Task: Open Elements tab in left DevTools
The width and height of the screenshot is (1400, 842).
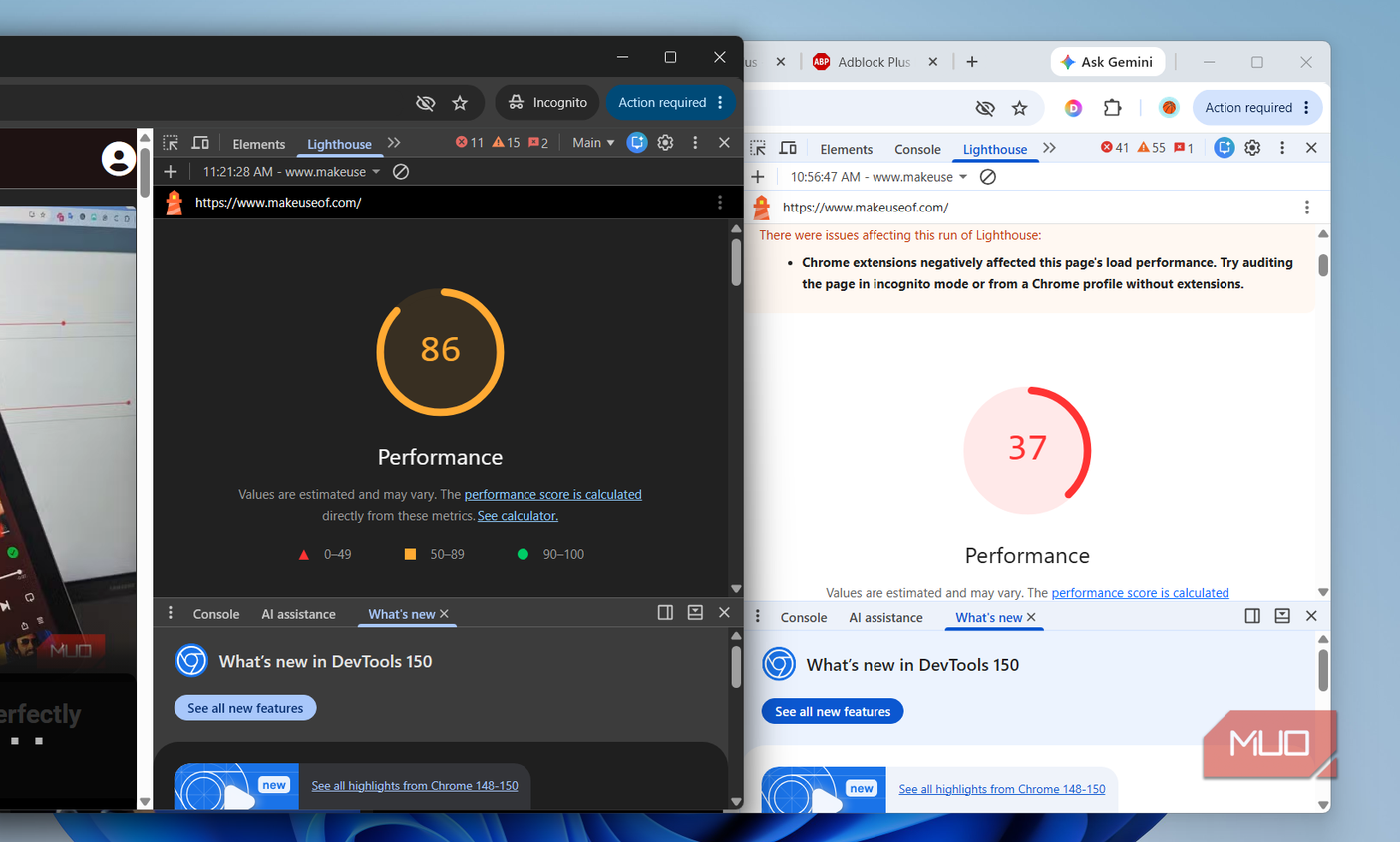Action: [x=259, y=144]
